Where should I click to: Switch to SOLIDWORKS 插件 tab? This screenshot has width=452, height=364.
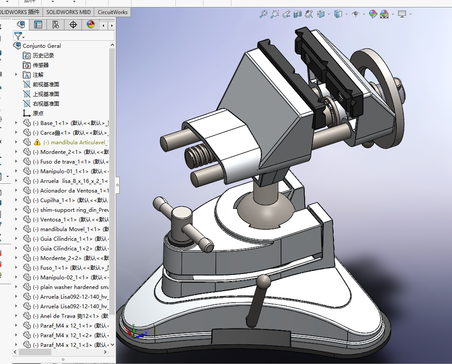[x=20, y=12]
